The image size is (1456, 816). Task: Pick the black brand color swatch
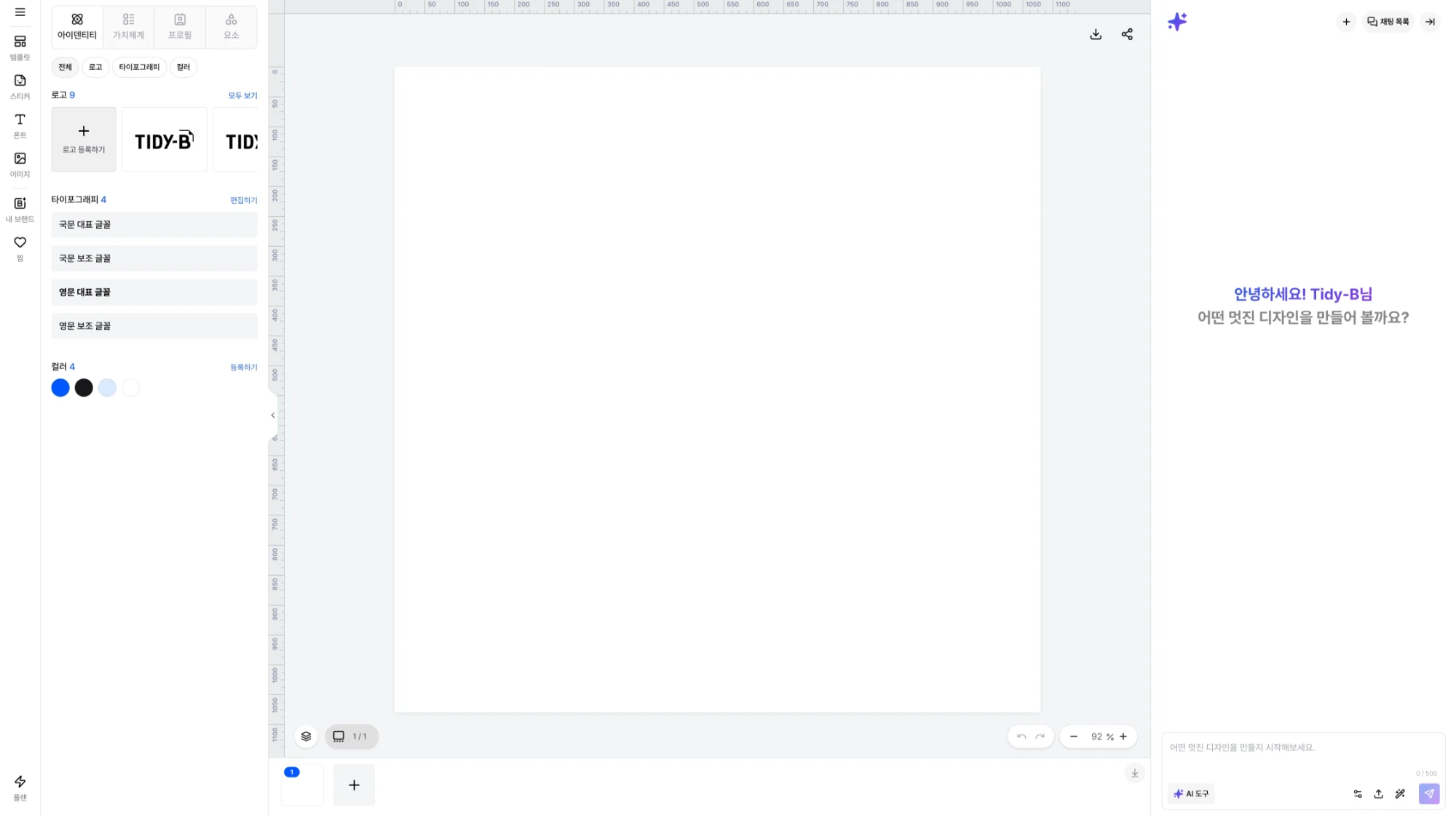coord(84,388)
